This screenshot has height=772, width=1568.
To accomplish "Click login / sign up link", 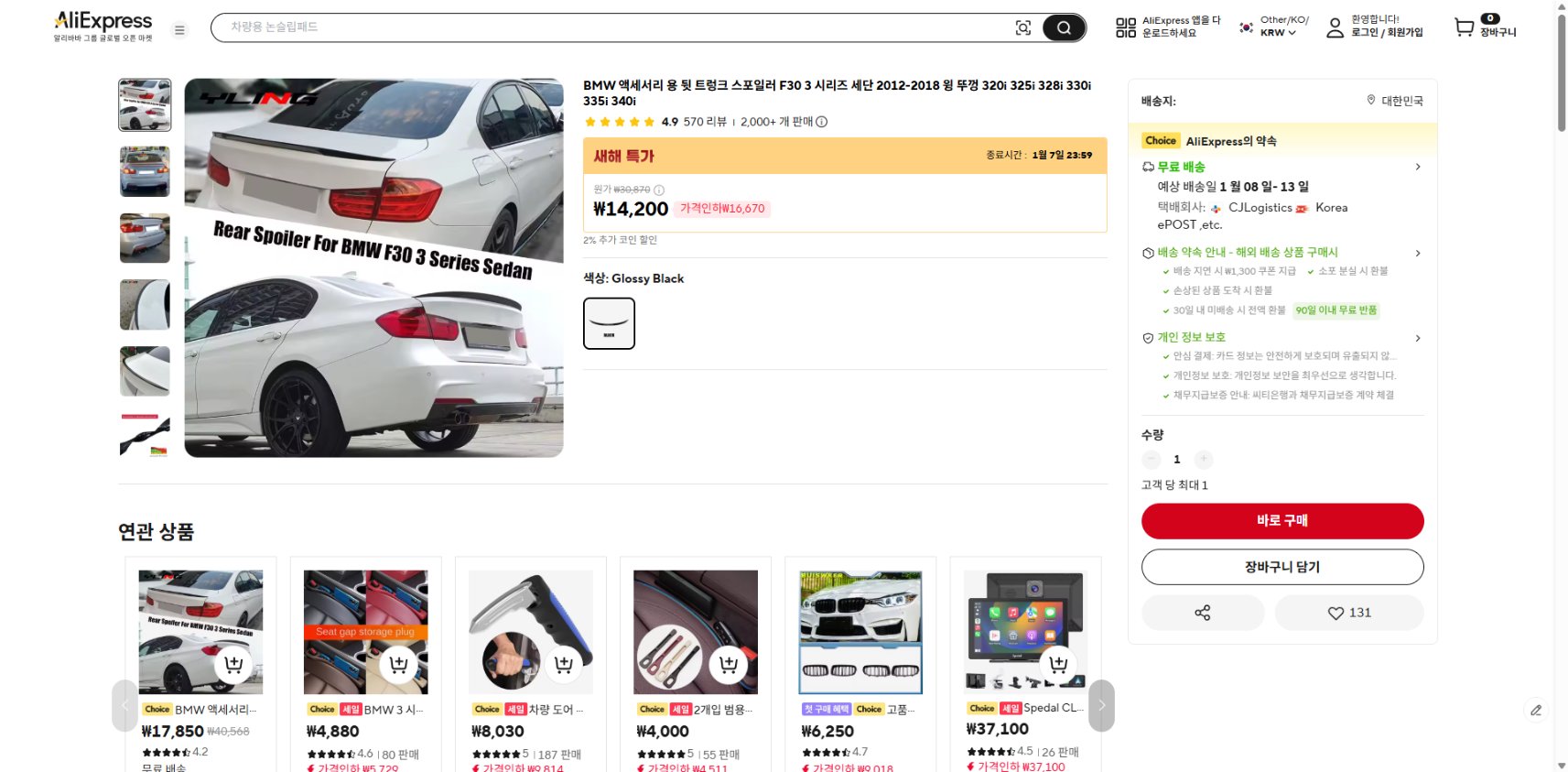I will point(1387,32).
